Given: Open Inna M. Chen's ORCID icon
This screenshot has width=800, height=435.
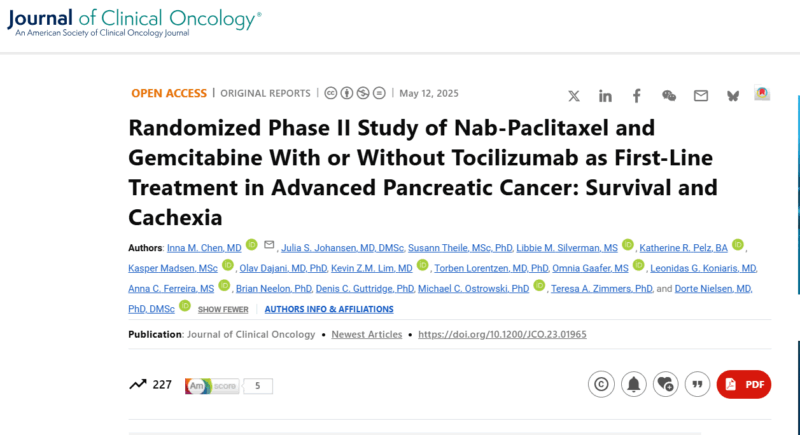Looking at the screenshot, I should 252,244.
